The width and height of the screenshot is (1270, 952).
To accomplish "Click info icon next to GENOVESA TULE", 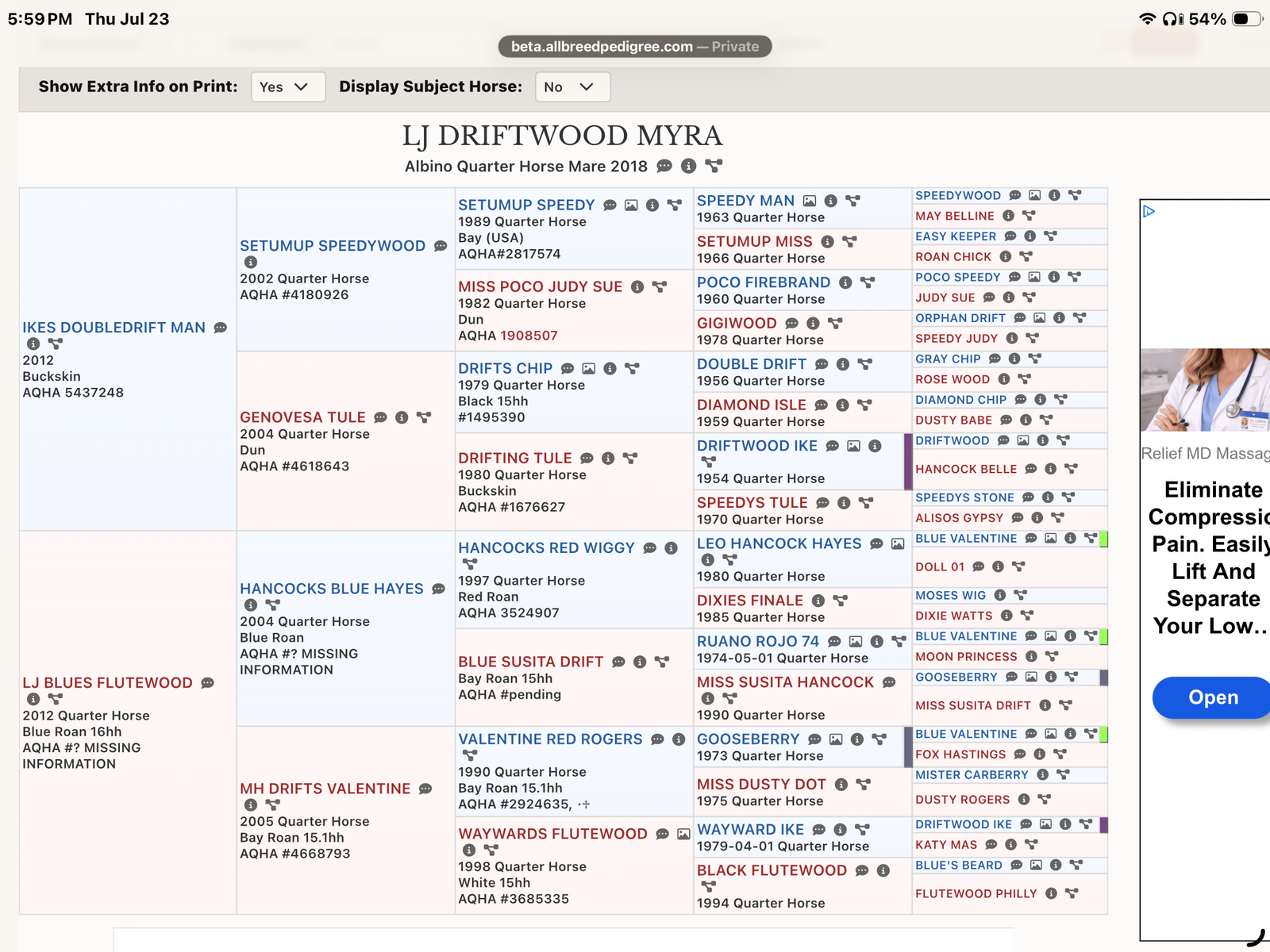I will (402, 417).
